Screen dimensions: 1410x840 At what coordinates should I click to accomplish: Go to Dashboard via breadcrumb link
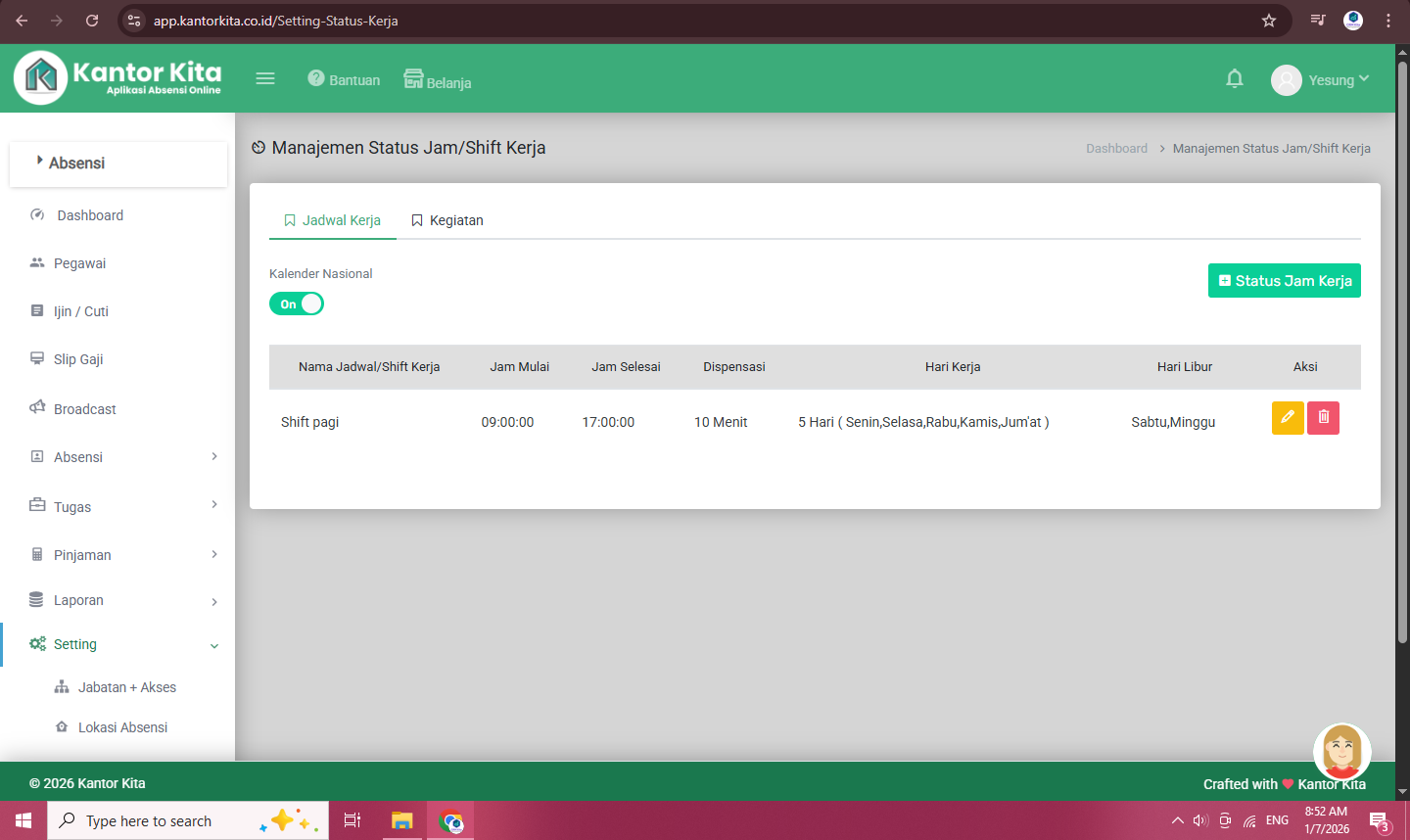pos(1116,149)
